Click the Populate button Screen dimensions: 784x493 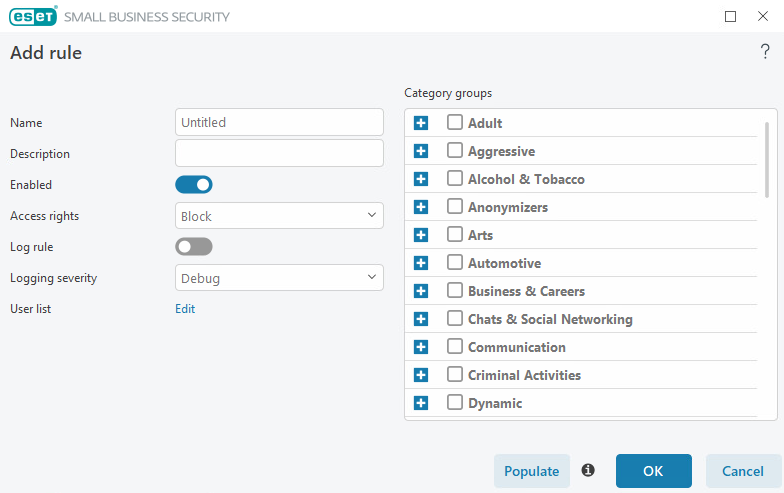[532, 471]
